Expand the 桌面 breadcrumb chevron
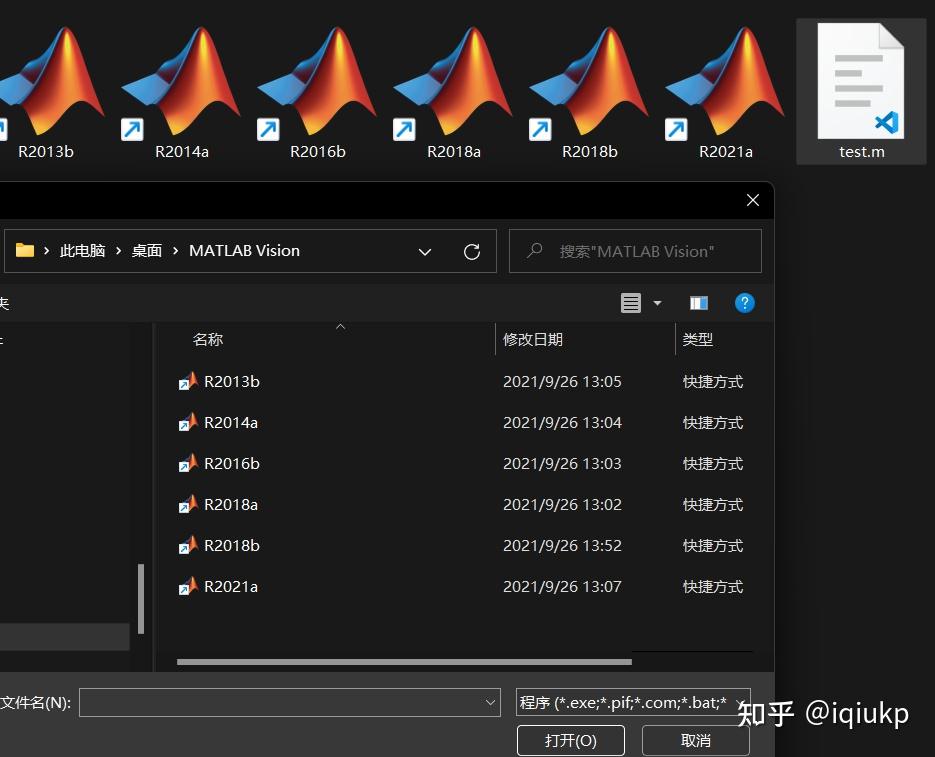The image size is (935, 757). (x=175, y=251)
